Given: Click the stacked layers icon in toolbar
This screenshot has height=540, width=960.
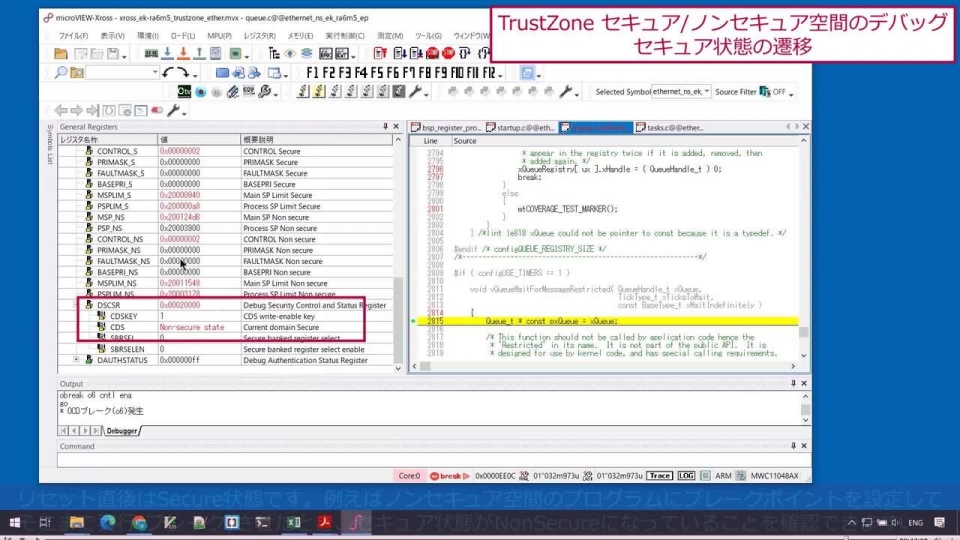Looking at the screenshot, I should click(x=306, y=54).
